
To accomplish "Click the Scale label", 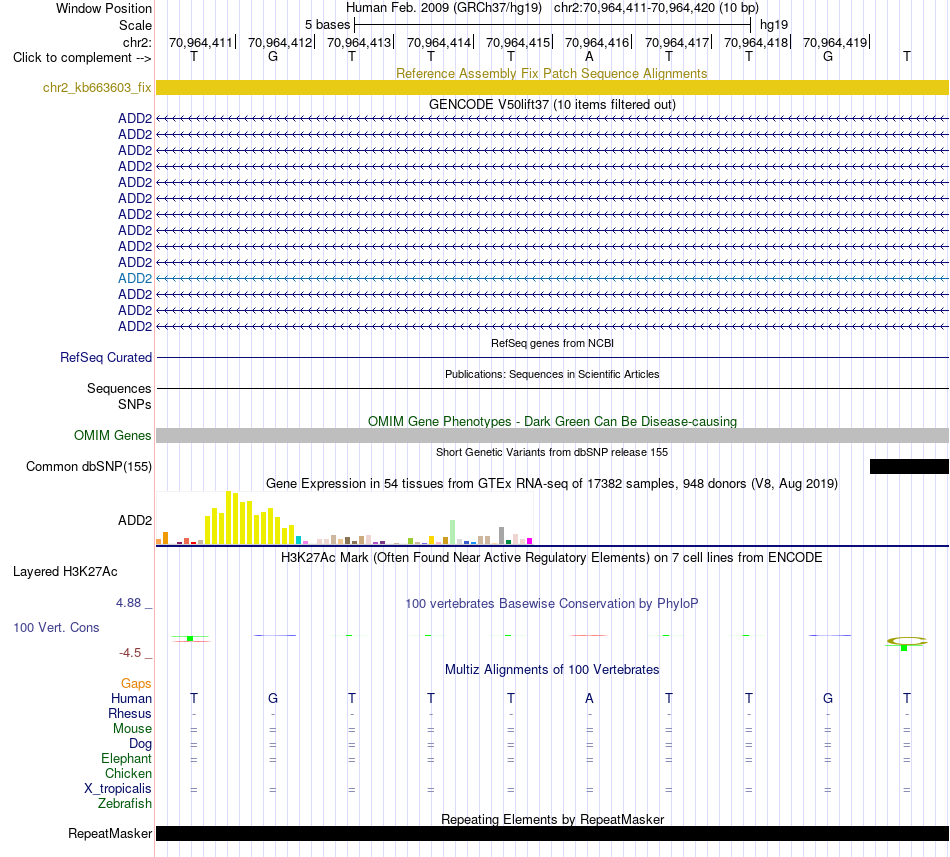I will pyautogui.click(x=135, y=26).
